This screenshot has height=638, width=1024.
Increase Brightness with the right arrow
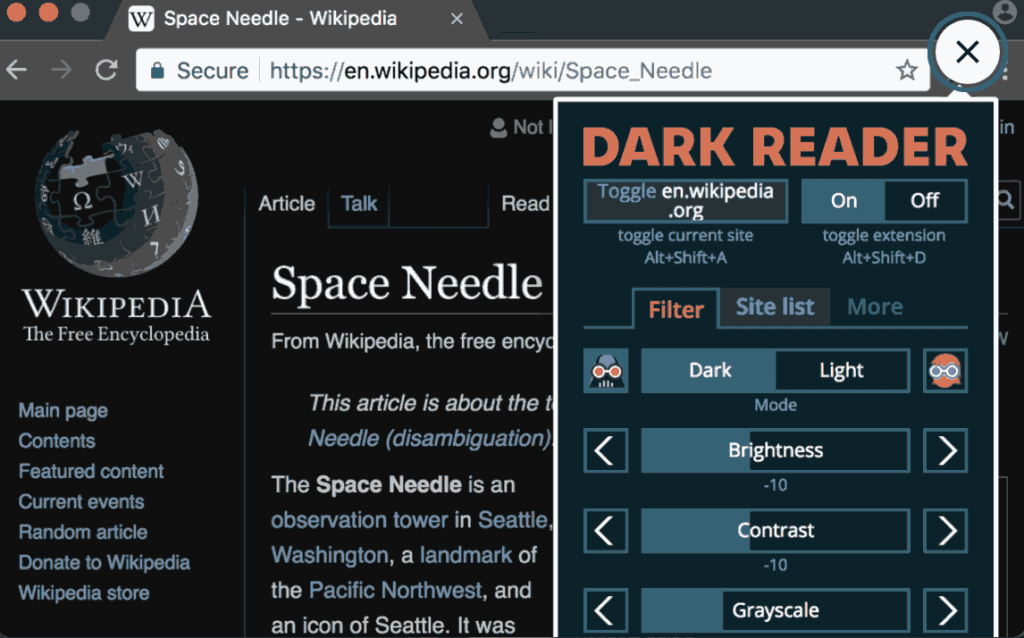tap(945, 451)
